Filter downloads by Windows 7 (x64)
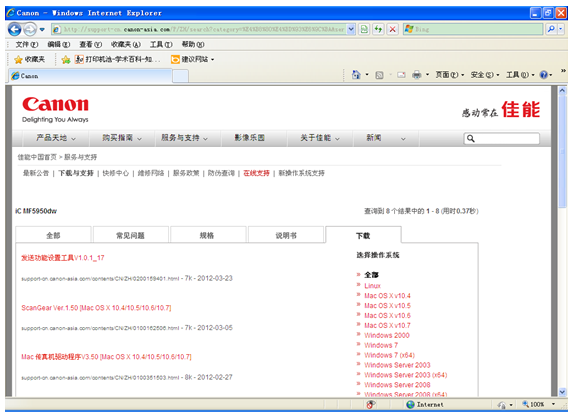 point(389,355)
